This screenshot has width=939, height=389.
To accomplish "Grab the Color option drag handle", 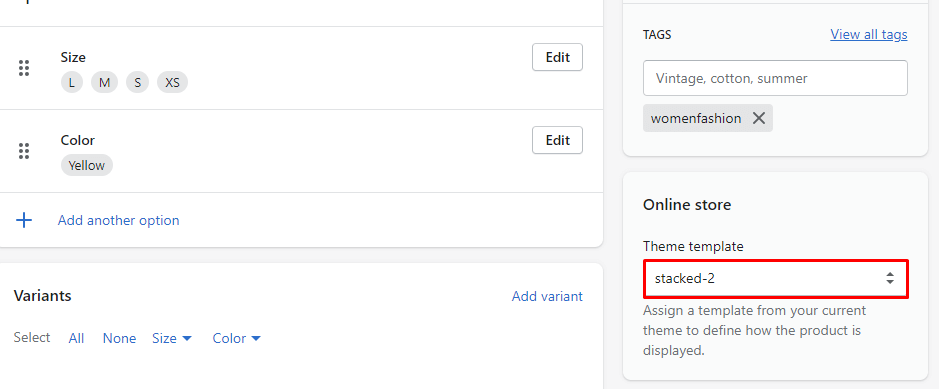I will pos(24,151).
